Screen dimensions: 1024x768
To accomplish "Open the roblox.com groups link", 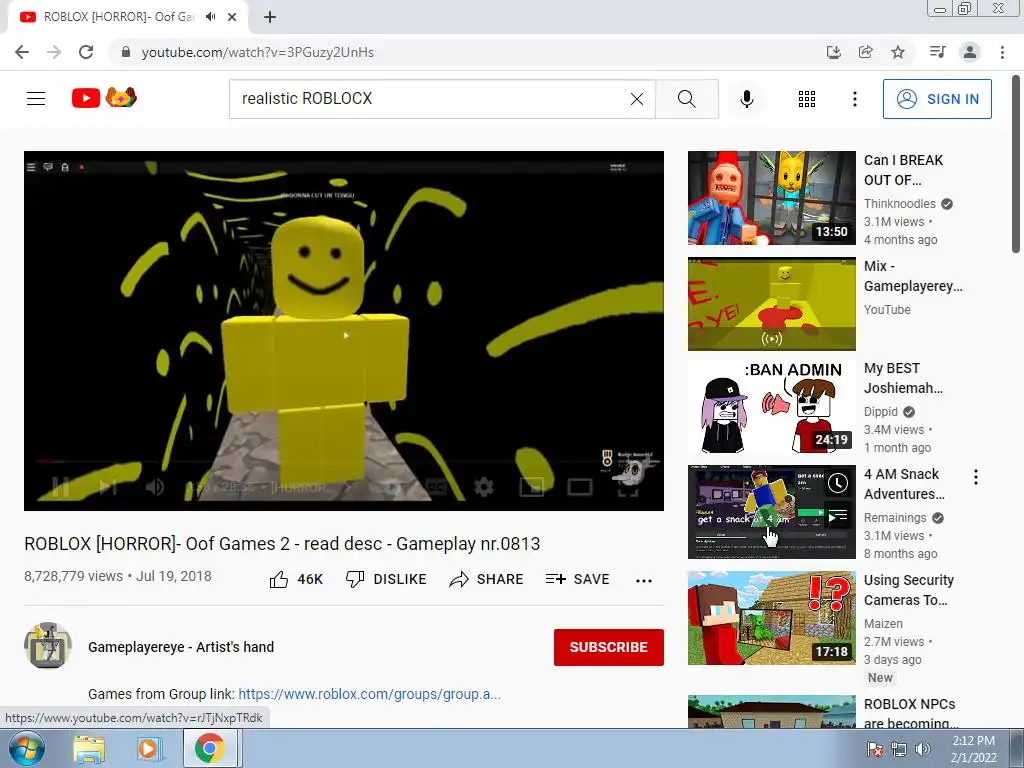I will tap(370, 694).
